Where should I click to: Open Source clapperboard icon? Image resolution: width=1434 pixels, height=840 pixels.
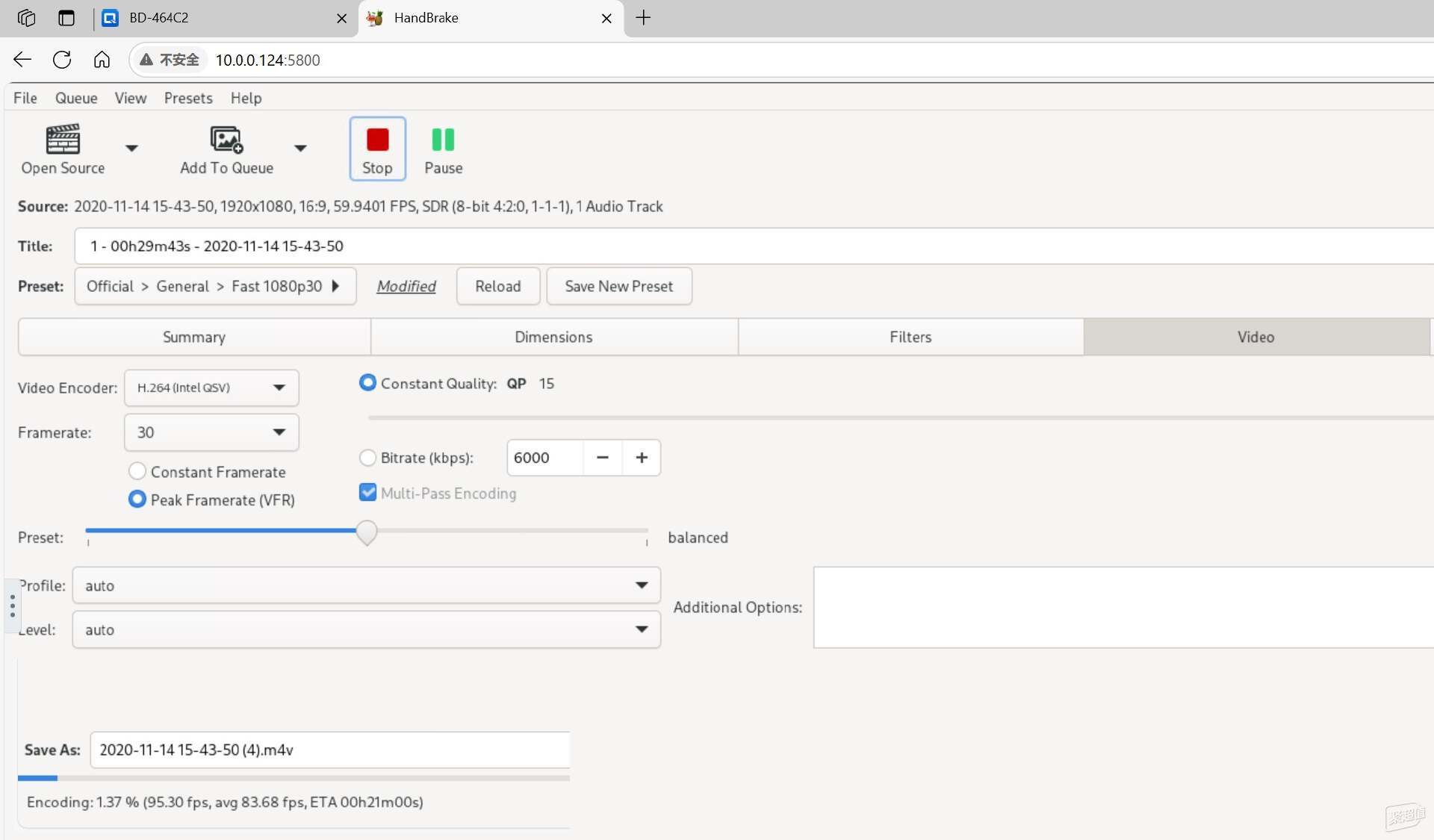63,139
